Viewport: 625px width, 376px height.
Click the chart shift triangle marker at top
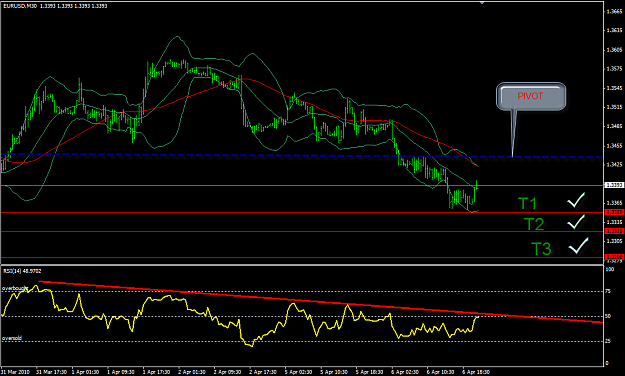click(482, 2)
